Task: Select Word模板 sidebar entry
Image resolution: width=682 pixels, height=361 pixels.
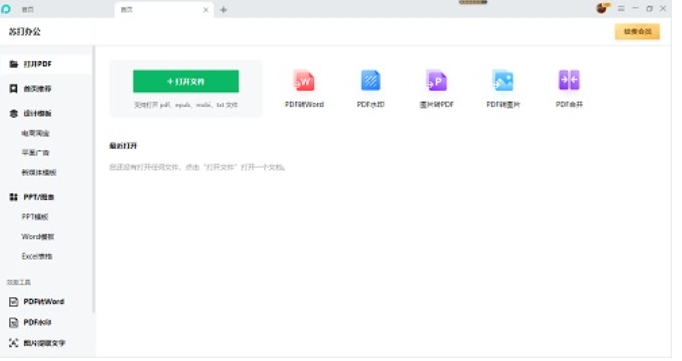Action: pyautogui.click(x=38, y=237)
